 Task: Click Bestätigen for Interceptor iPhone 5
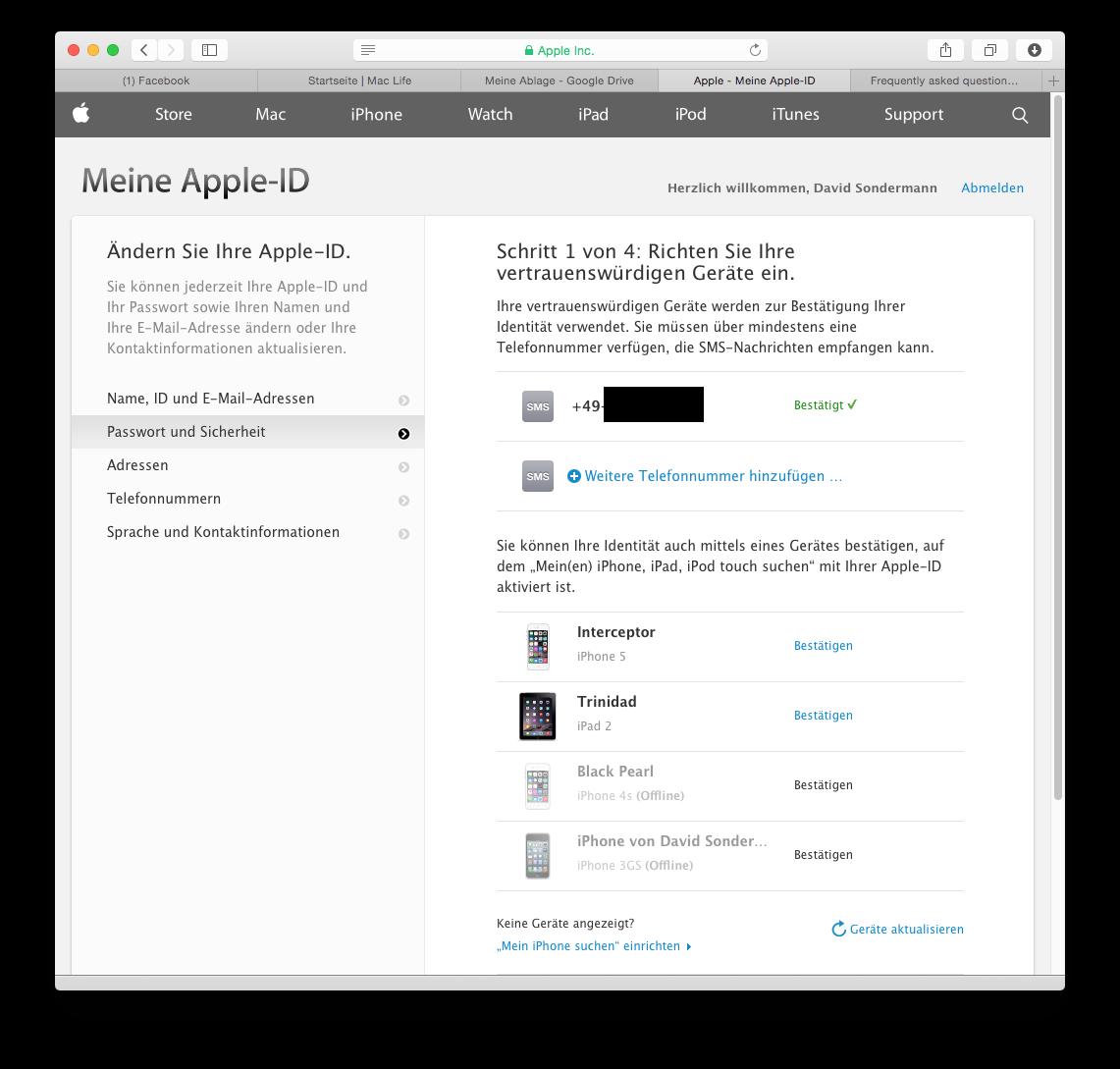[x=823, y=646]
